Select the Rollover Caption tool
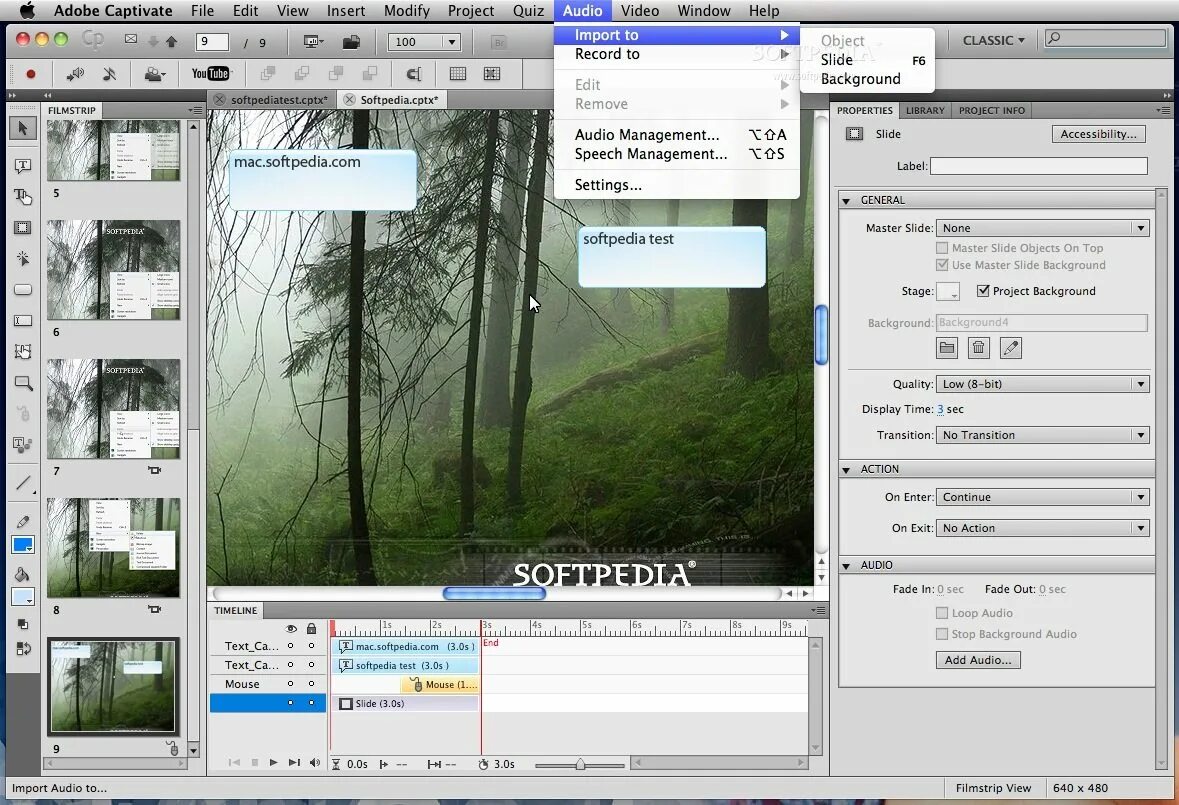The height and width of the screenshot is (805, 1179). tap(23, 196)
